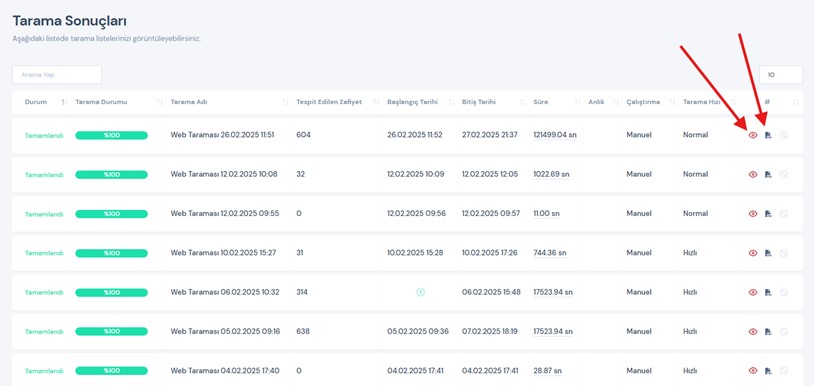Click the vulnerability count 638
This screenshot has width=814, height=386.
[303, 332]
